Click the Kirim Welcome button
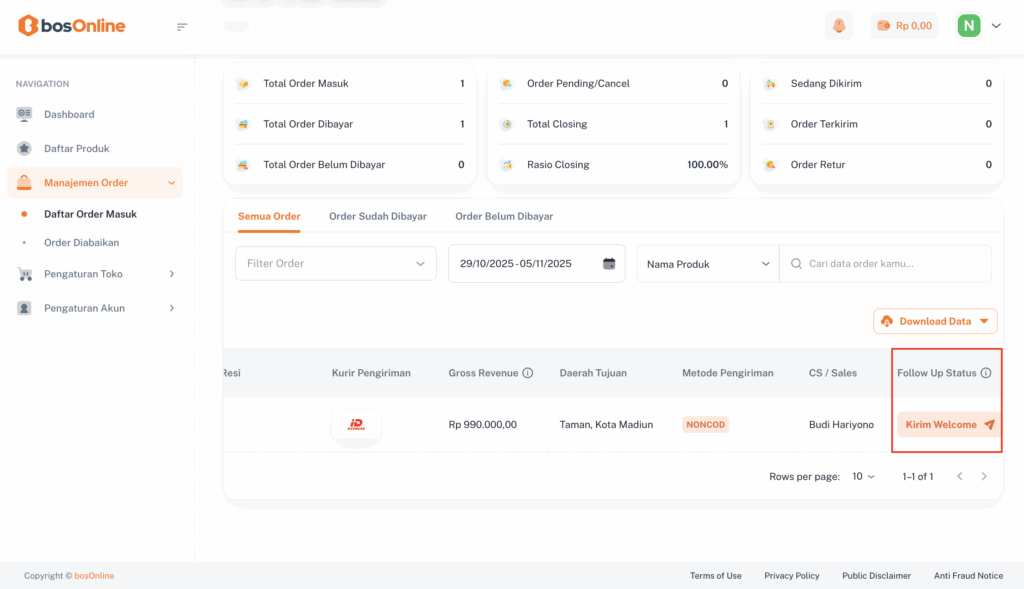The height and width of the screenshot is (589, 1024). [948, 425]
